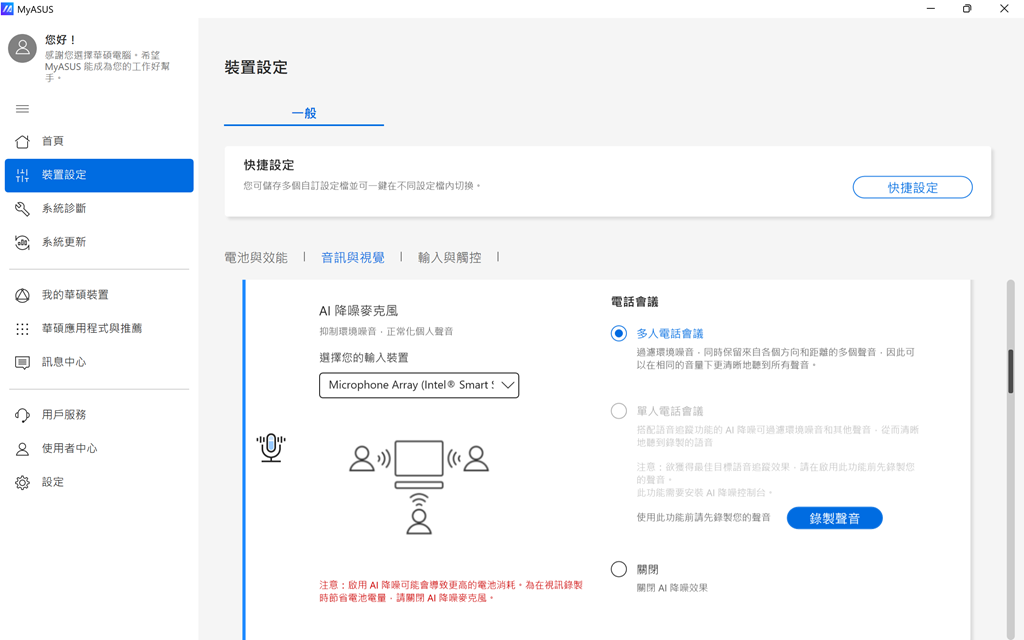The height and width of the screenshot is (640, 1024).
Task: Click the message icon beside 訊息中心
Action: 22,362
